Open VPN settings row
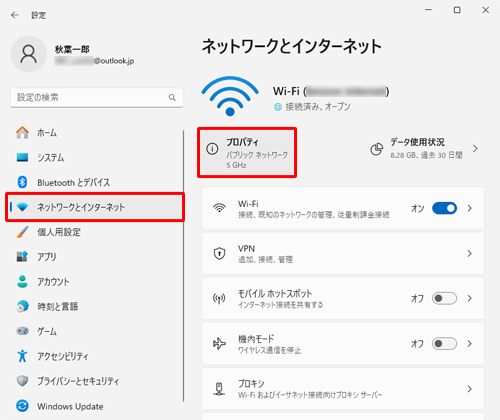 [x=343, y=254]
